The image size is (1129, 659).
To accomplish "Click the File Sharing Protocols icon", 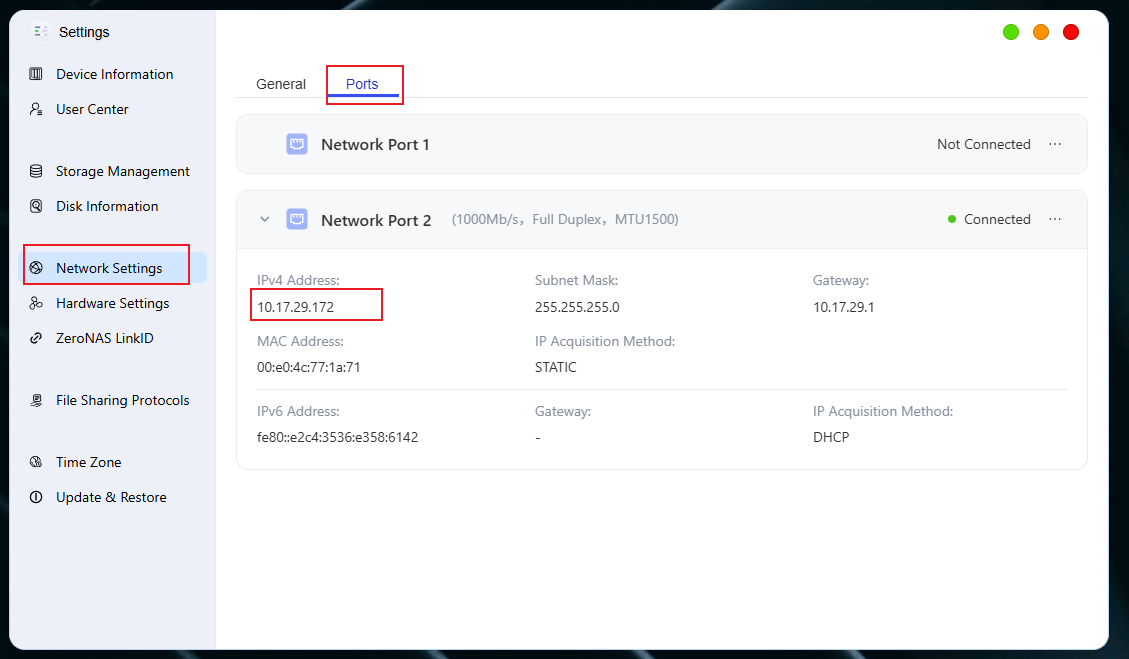I will point(36,400).
